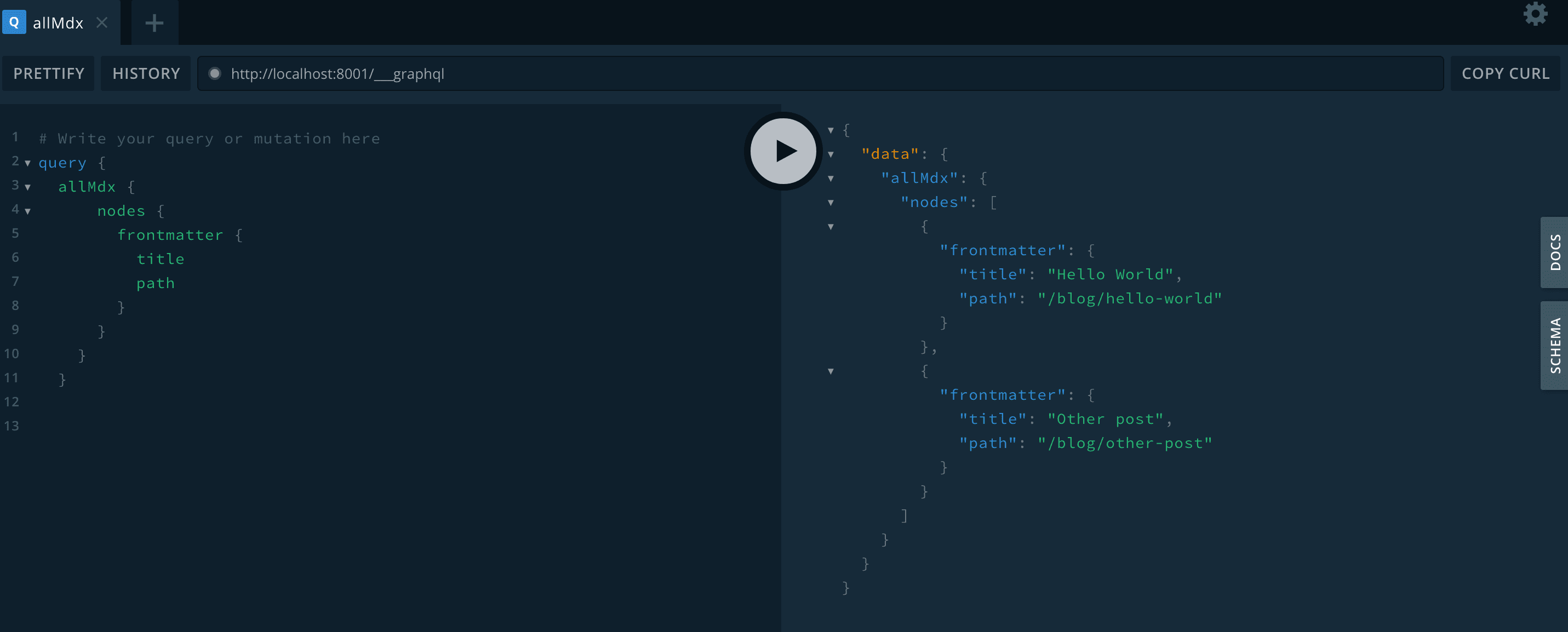The height and width of the screenshot is (632, 1568).
Task: Open the HISTORY panel
Action: [146, 73]
